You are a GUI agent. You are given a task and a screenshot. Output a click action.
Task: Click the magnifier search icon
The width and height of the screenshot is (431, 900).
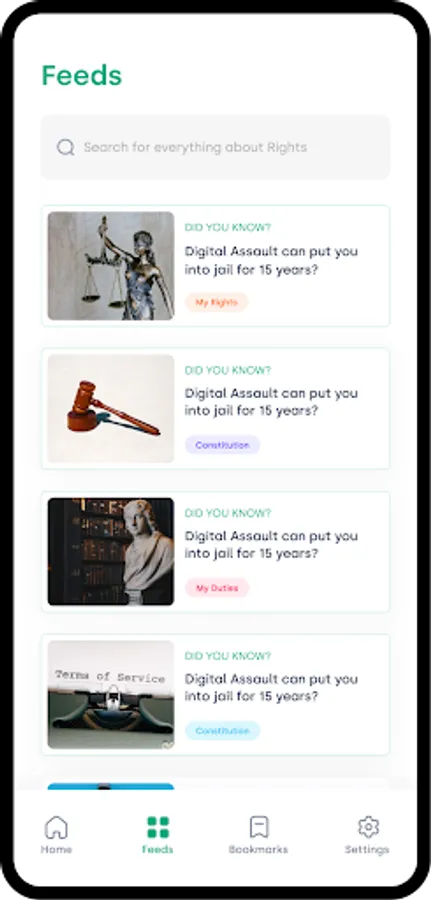click(65, 148)
